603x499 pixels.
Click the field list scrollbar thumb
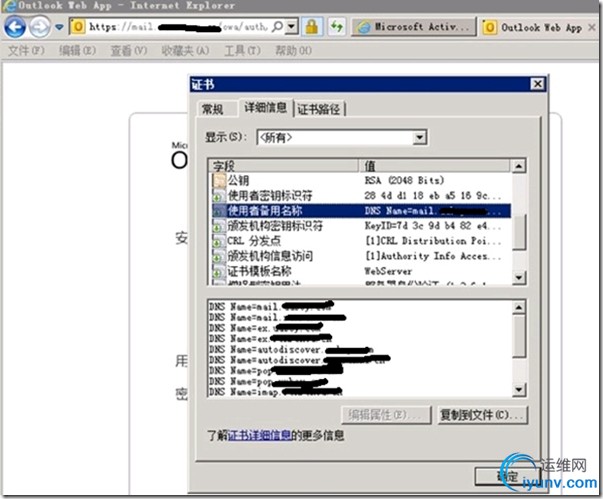click(x=519, y=231)
